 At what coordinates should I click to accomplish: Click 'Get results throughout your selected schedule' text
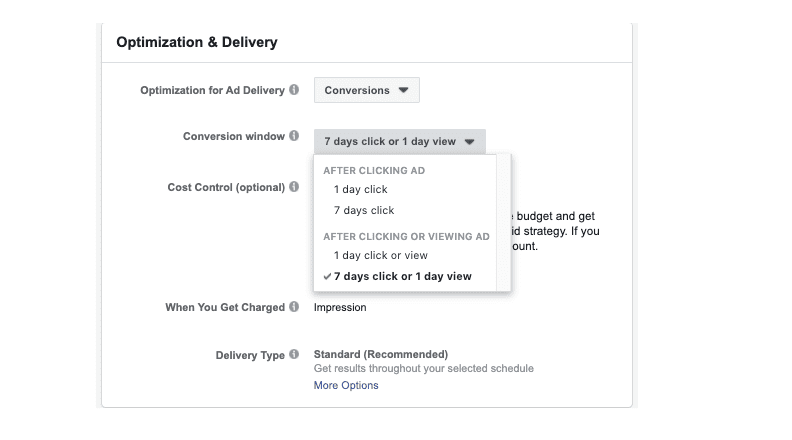coord(423,368)
